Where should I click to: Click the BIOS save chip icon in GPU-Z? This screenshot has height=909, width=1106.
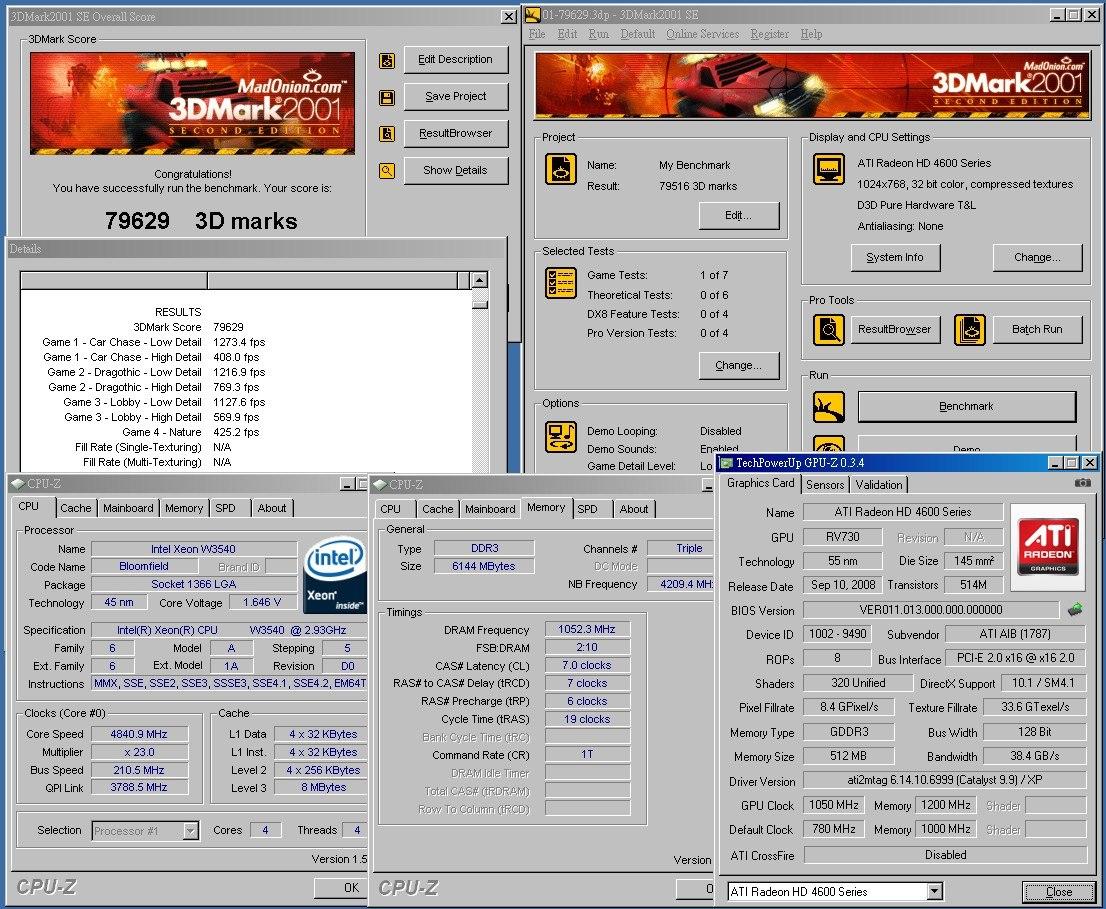1075,609
